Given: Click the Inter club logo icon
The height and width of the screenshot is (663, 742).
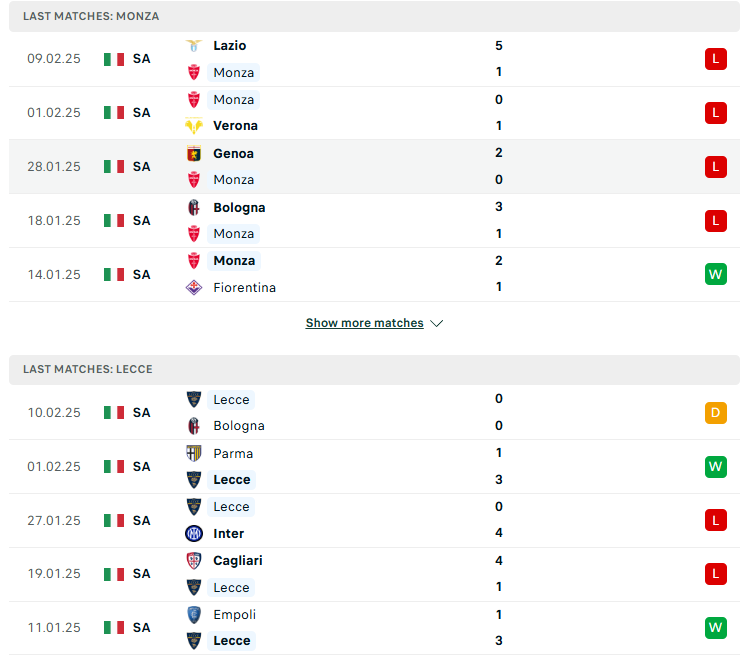Looking at the screenshot, I should pyautogui.click(x=194, y=533).
